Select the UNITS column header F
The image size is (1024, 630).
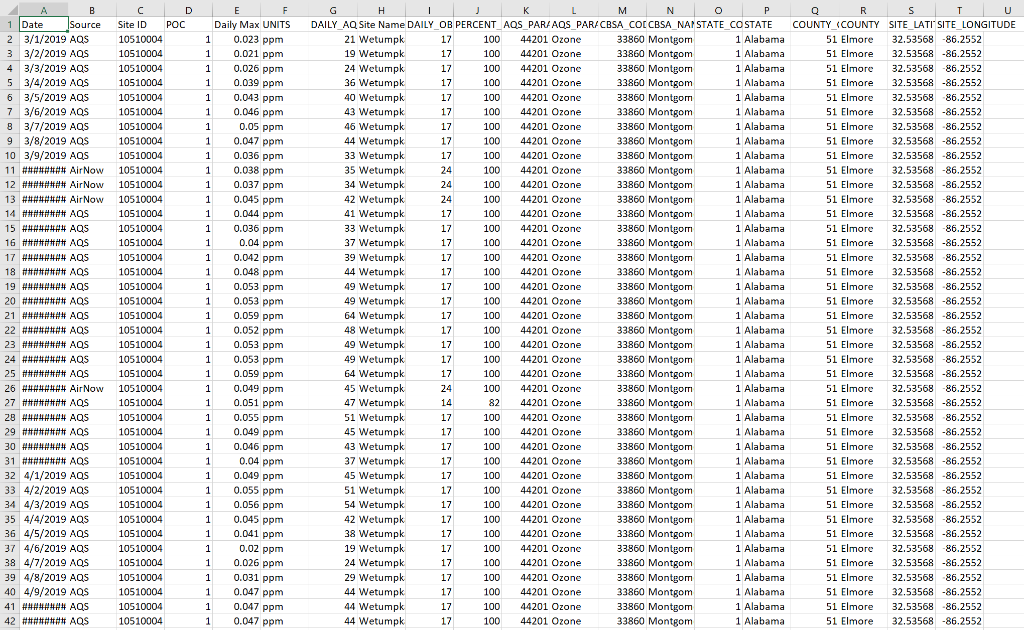(x=286, y=10)
